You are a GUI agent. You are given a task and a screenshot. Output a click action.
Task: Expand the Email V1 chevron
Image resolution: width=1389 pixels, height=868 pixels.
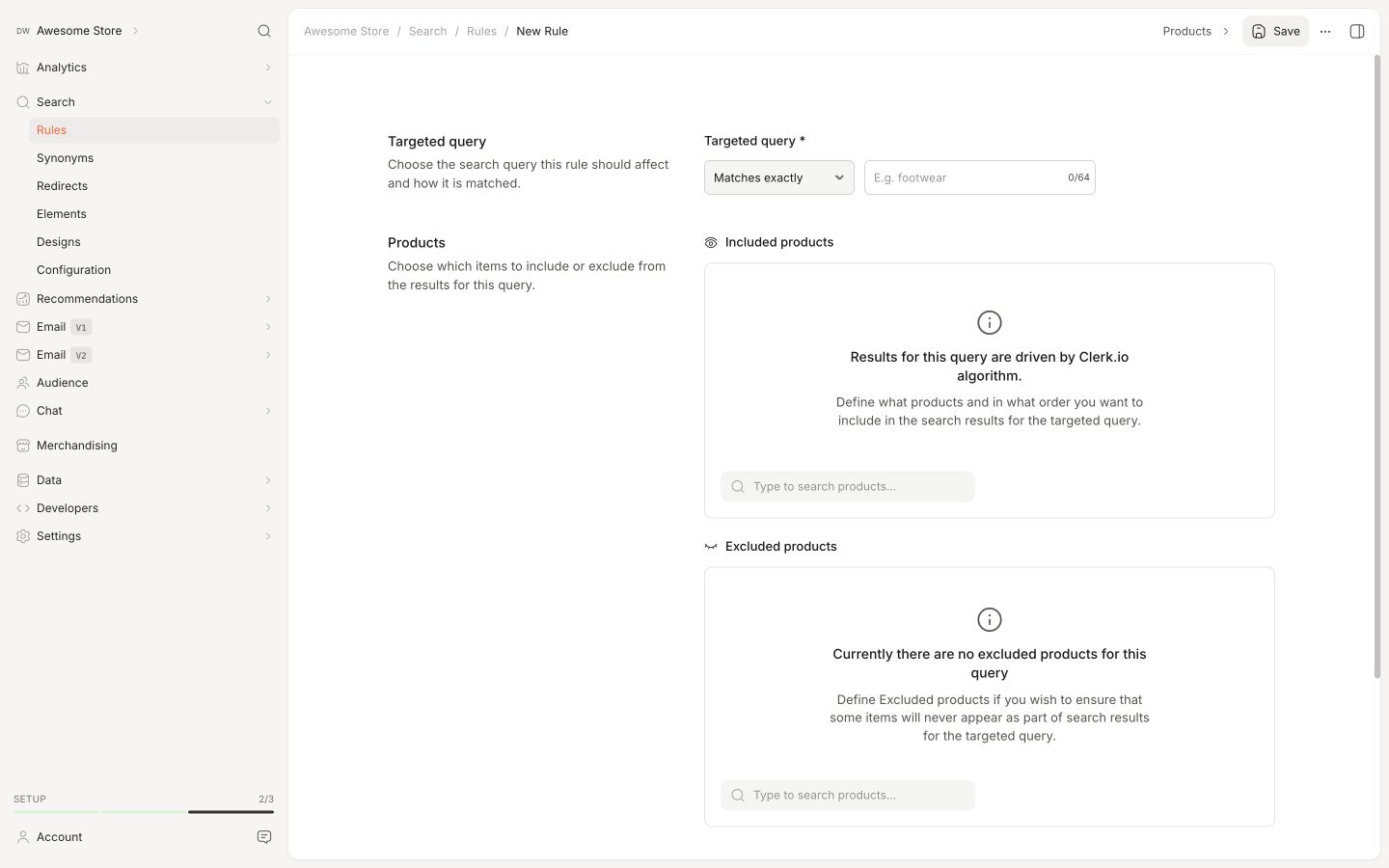pos(268,327)
